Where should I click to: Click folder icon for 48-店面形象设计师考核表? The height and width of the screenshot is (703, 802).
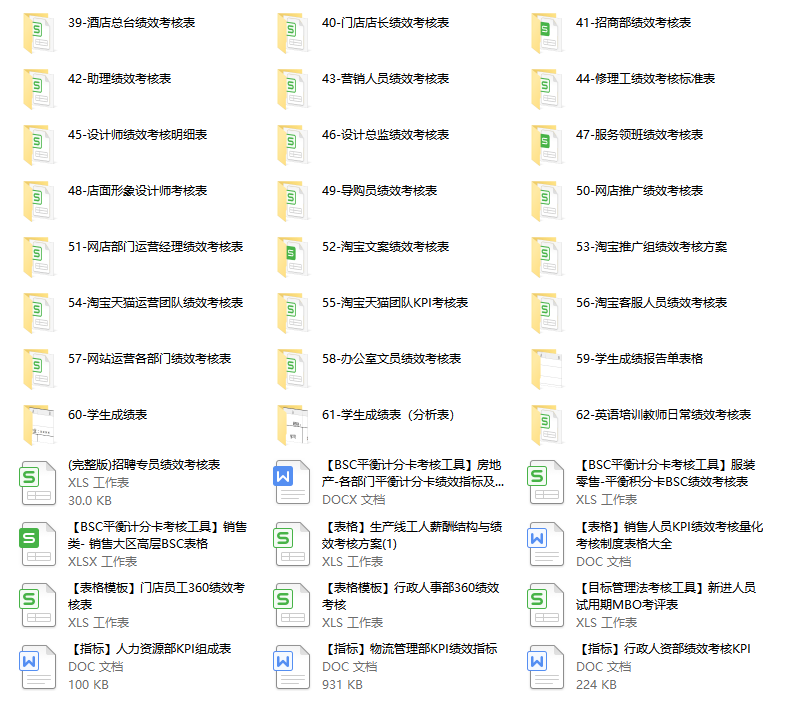(39, 201)
